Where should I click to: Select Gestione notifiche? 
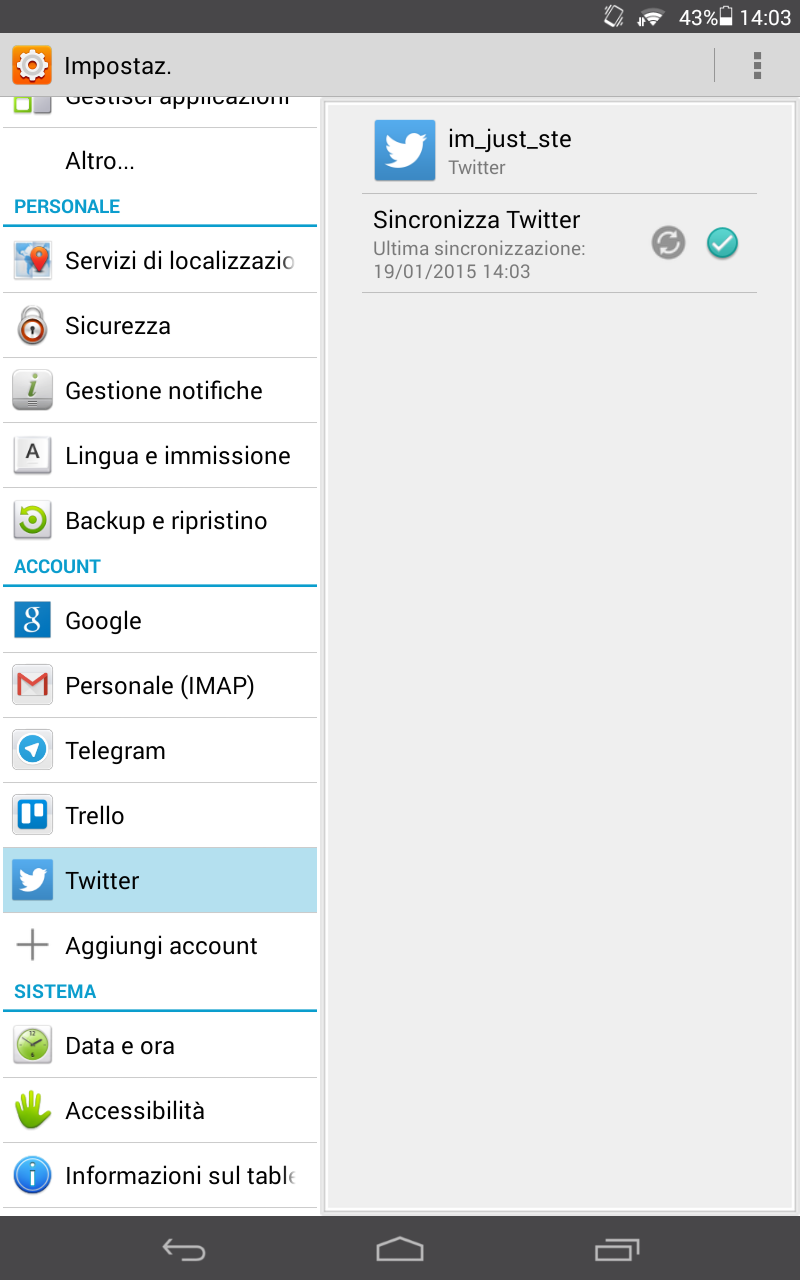(x=160, y=391)
